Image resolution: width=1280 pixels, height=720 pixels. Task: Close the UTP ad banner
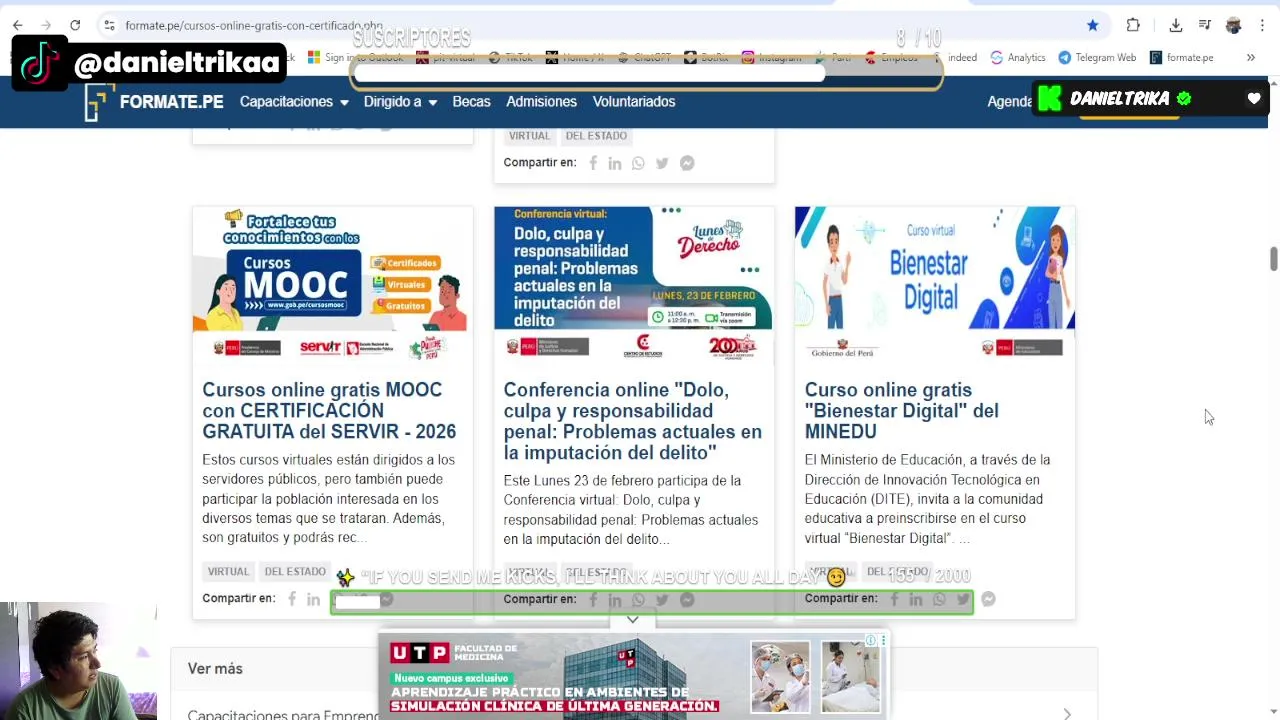pyautogui.click(x=883, y=640)
